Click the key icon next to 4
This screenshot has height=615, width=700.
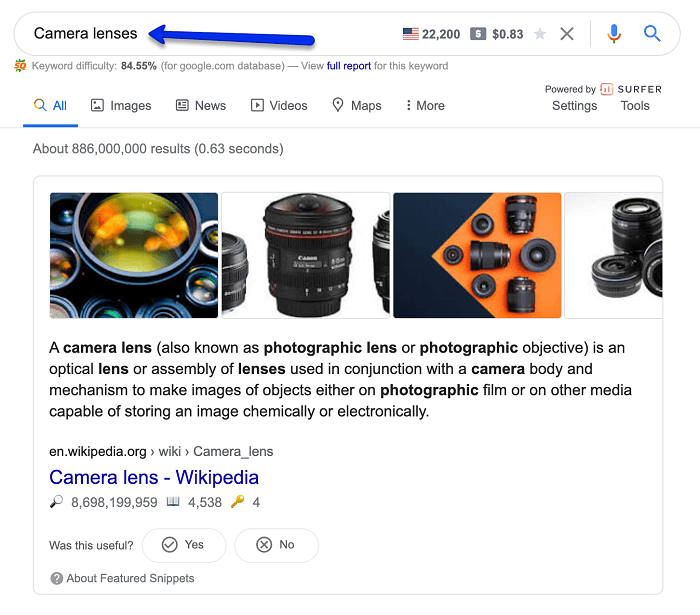click(x=238, y=502)
